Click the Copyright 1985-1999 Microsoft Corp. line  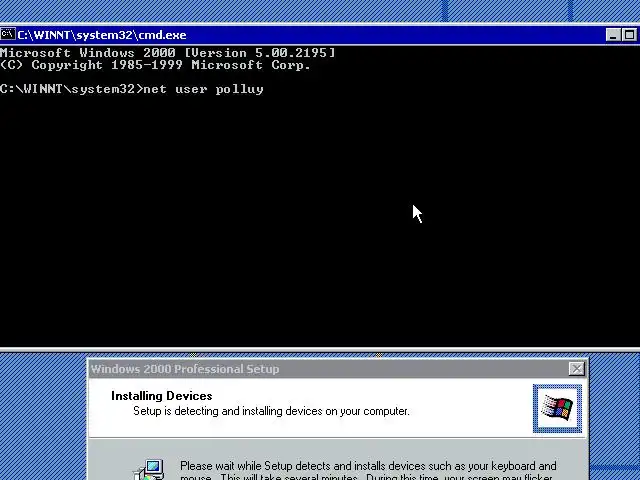coord(155,65)
